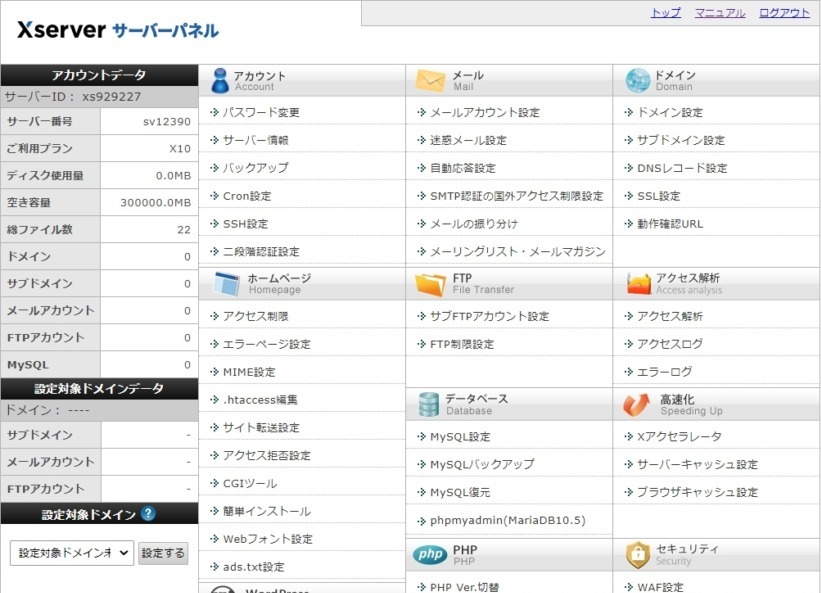The height and width of the screenshot is (593, 821).
Task: Click the help question mark icon
Action: click(x=148, y=513)
